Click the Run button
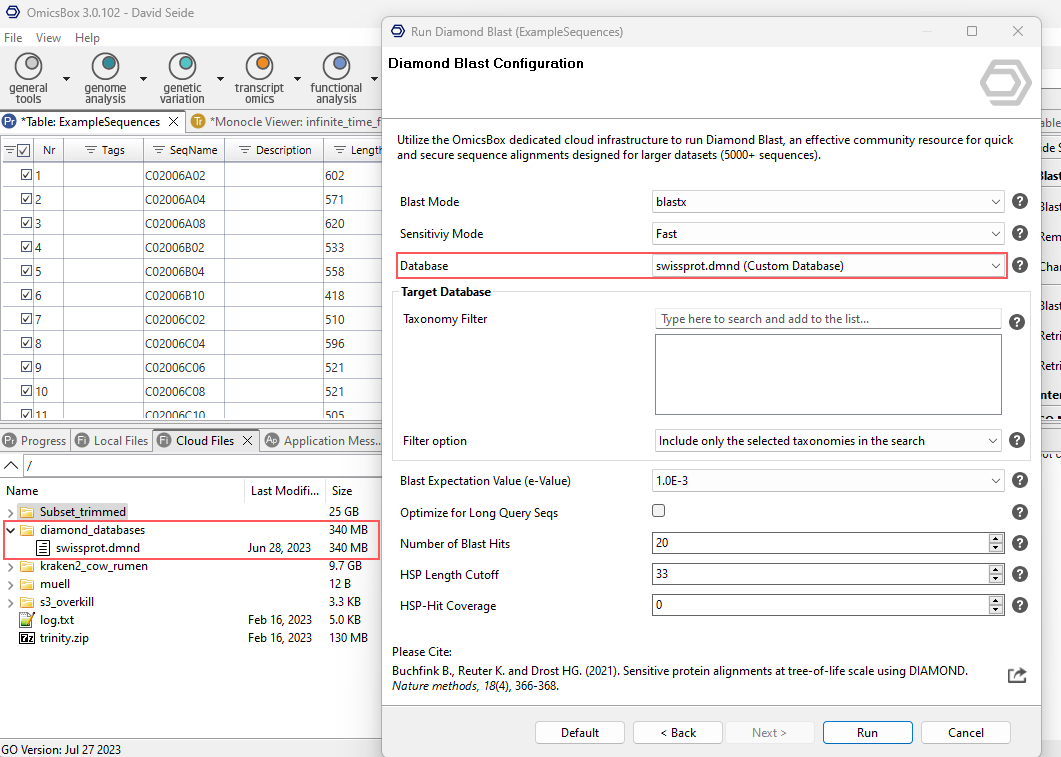The height and width of the screenshot is (757, 1061). [x=867, y=732]
